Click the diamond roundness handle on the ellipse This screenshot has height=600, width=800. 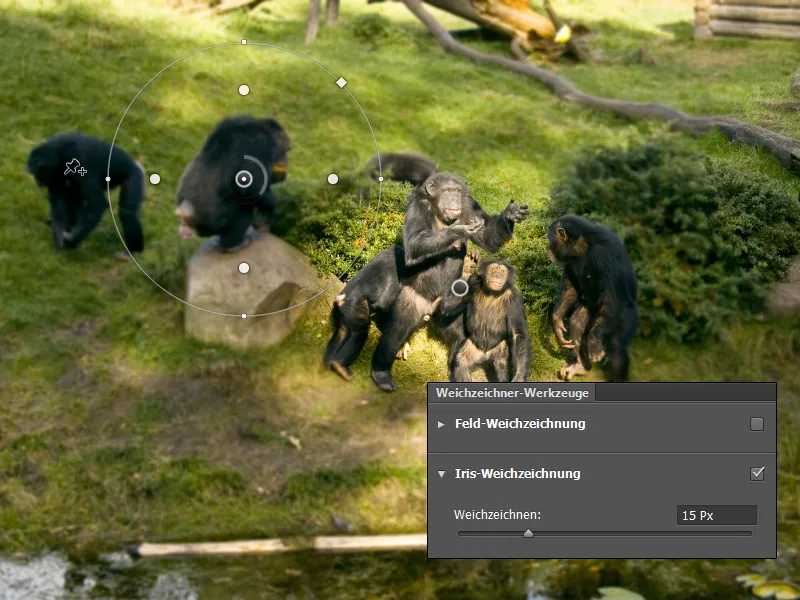click(x=340, y=82)
